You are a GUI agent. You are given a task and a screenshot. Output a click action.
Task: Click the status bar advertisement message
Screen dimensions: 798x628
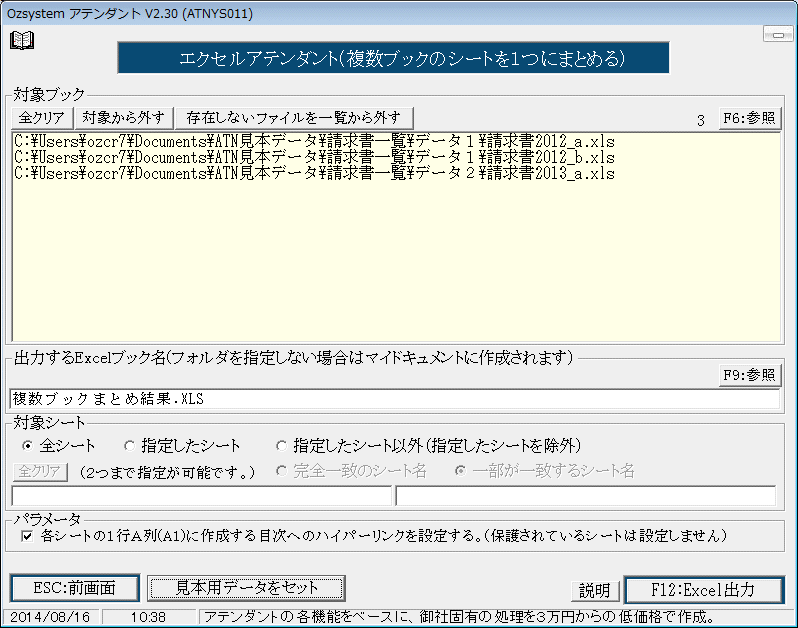pyautogui.click(x=459, y=617)
